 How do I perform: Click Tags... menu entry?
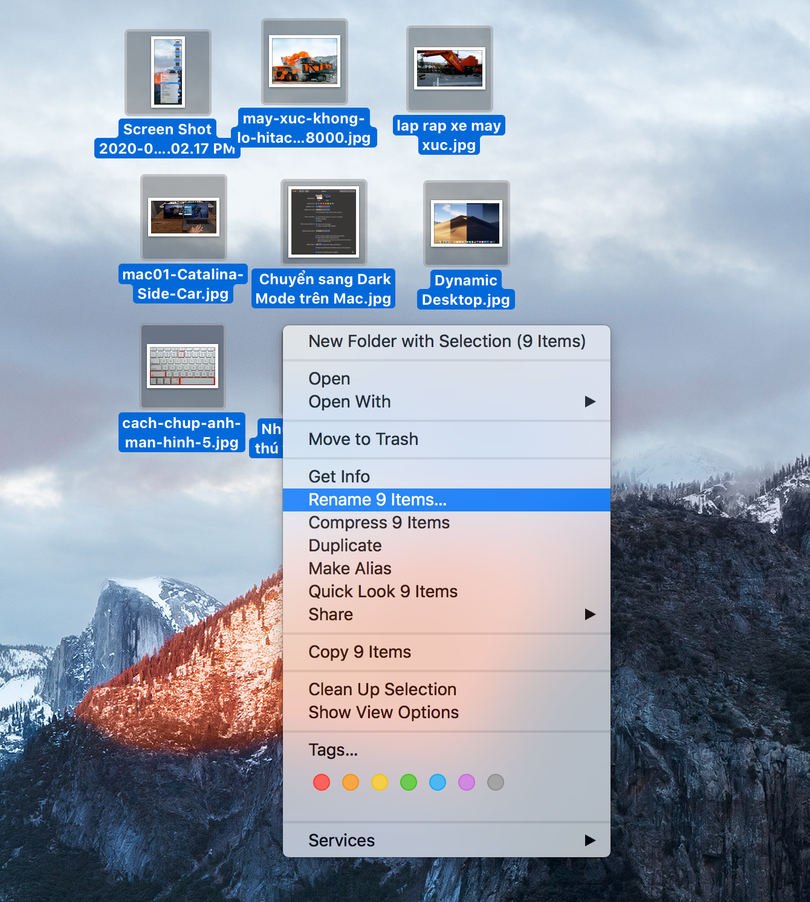pyautogui.click(x=333, y=750)
